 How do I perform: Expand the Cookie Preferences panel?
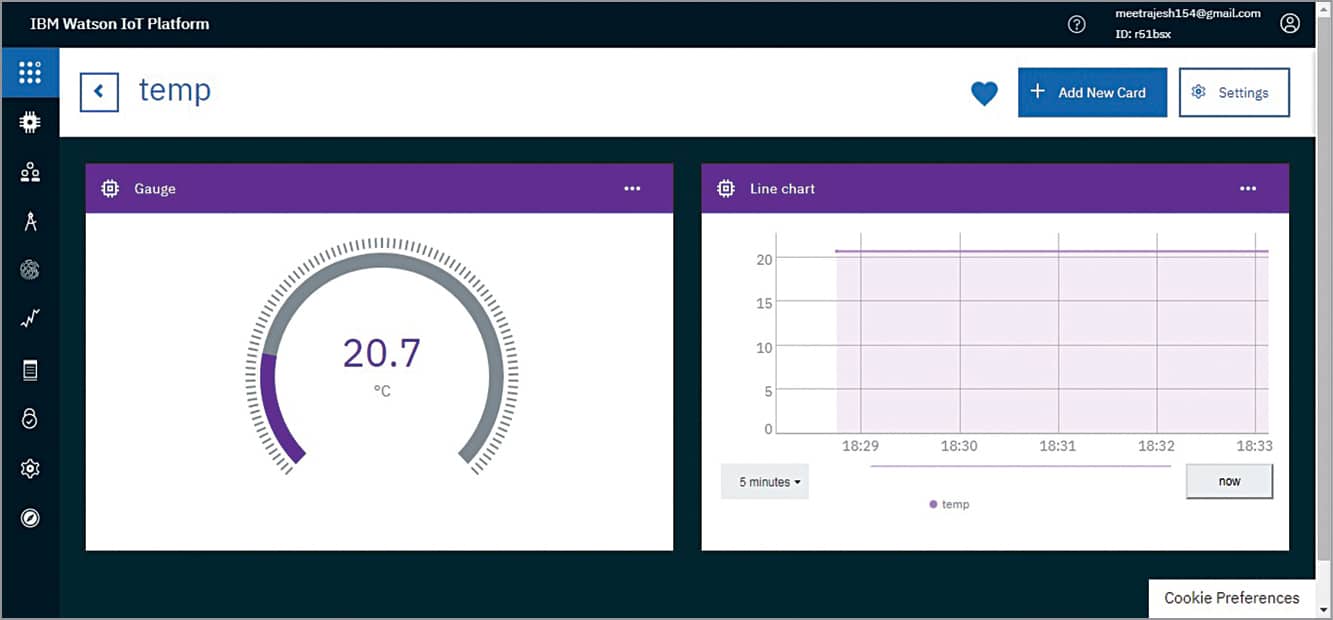click(1229, 597)
